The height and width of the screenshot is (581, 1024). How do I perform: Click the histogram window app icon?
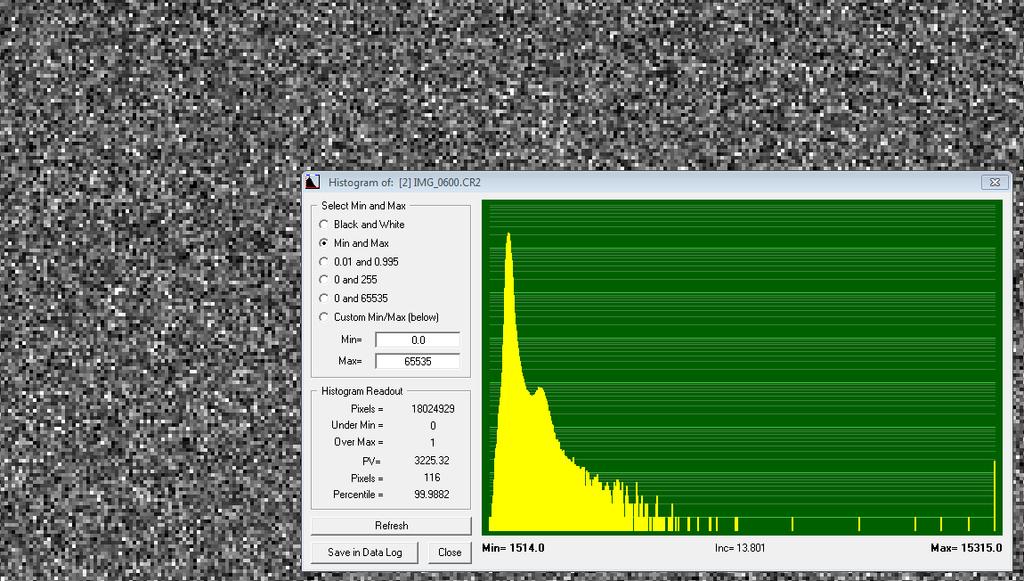click(x=313, y=182)
